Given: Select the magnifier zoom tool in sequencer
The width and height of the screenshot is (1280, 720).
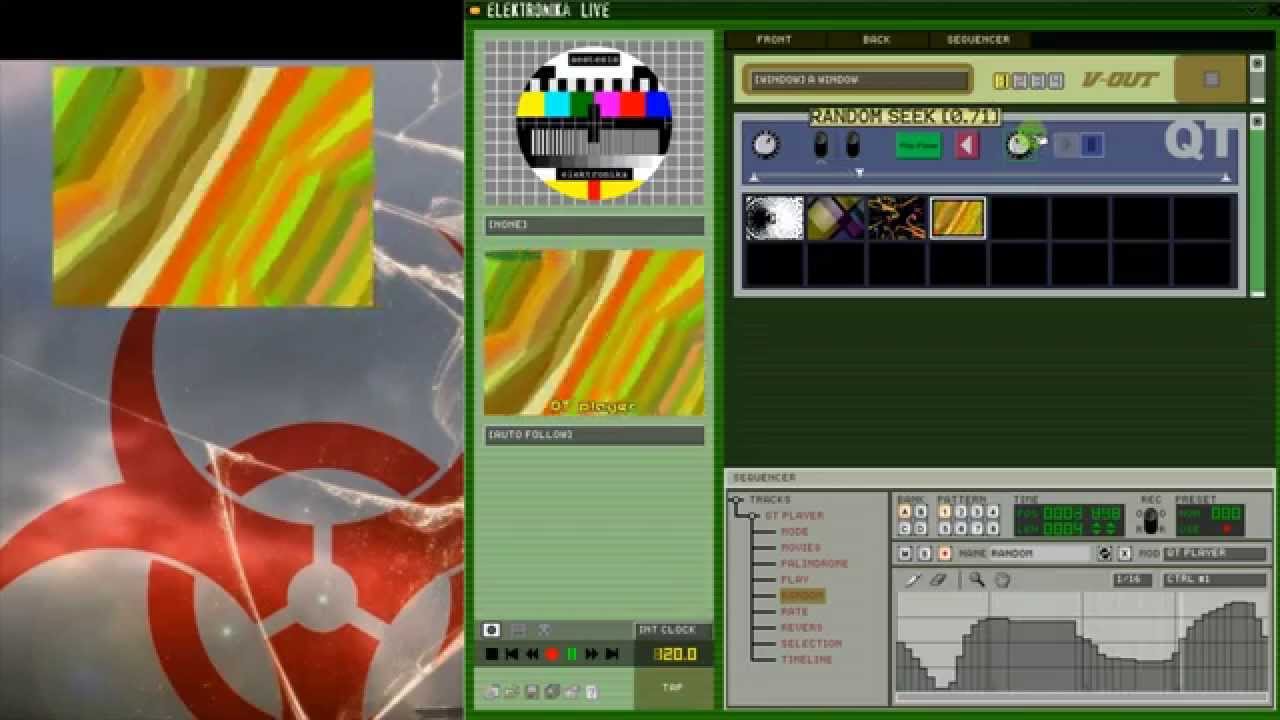Looking at the screenshot, I should tap(976, 580).
